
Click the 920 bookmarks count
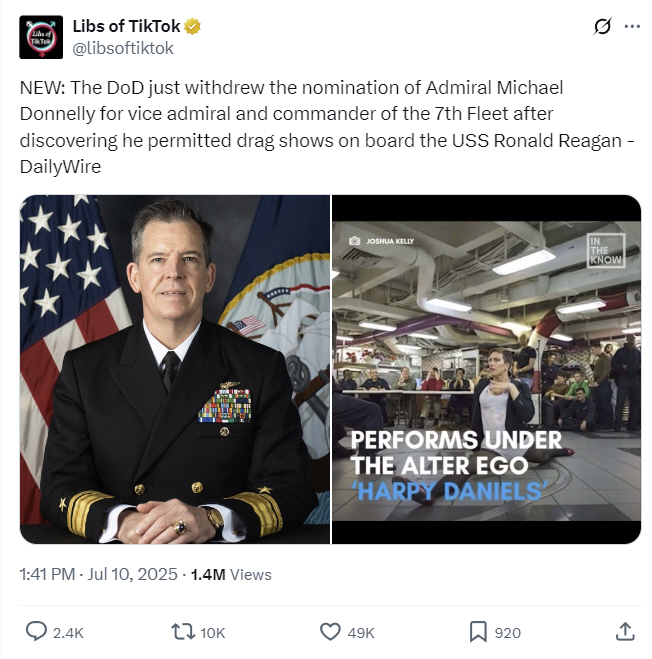[x=507, y=633]
